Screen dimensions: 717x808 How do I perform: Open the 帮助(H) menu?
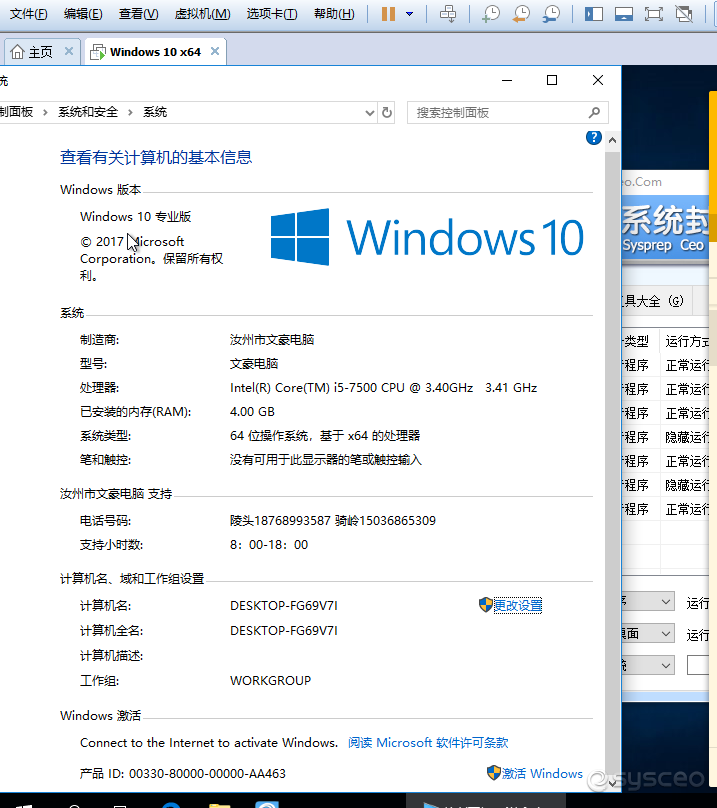point(334,14)
